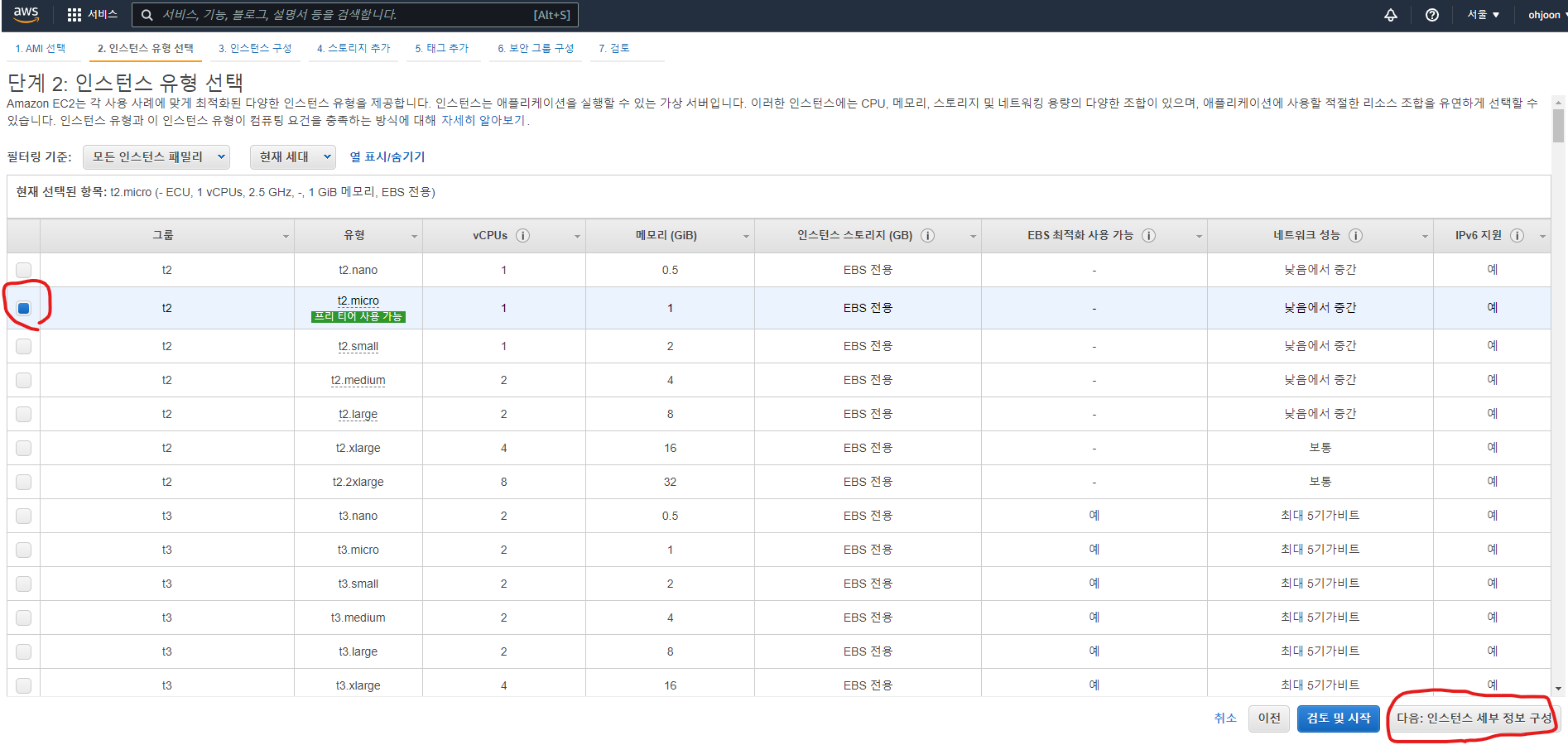Go to step 4 add storage tab
This screenshot has height=745, width=1568.
354,48
